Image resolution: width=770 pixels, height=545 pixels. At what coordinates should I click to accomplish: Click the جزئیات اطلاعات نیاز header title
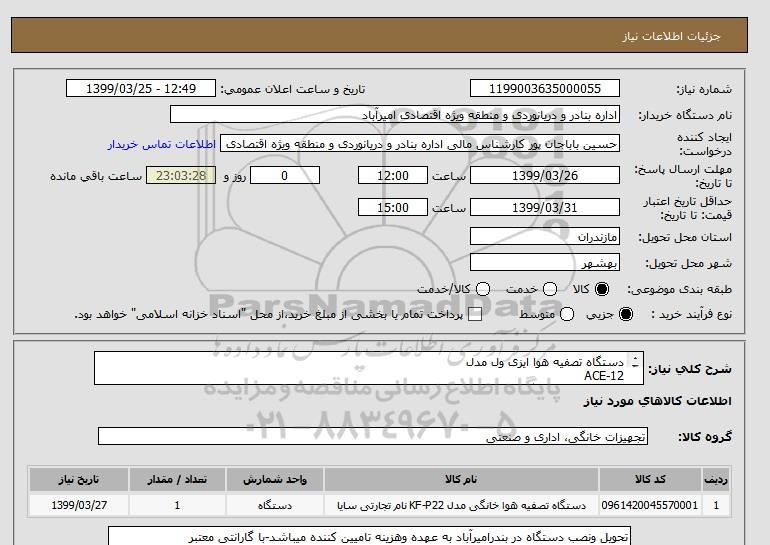pyautogui.click(x=671, y=37)
